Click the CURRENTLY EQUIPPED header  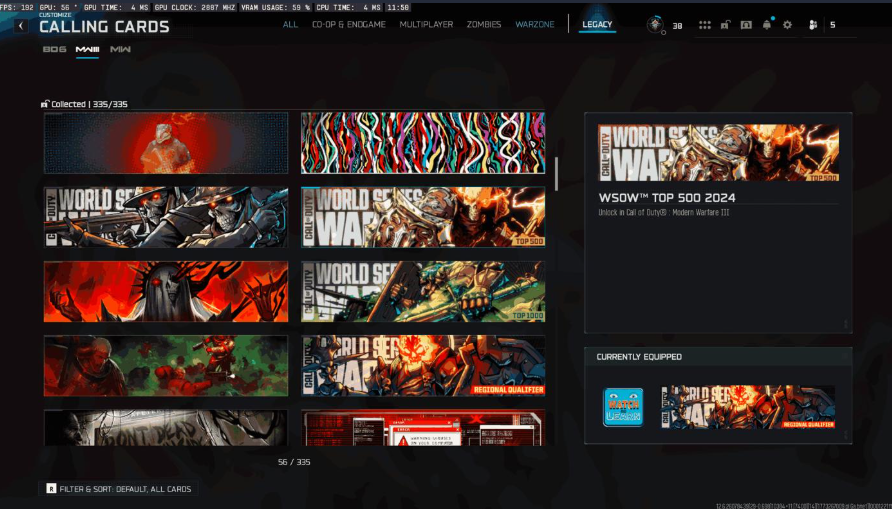point(639,357)
